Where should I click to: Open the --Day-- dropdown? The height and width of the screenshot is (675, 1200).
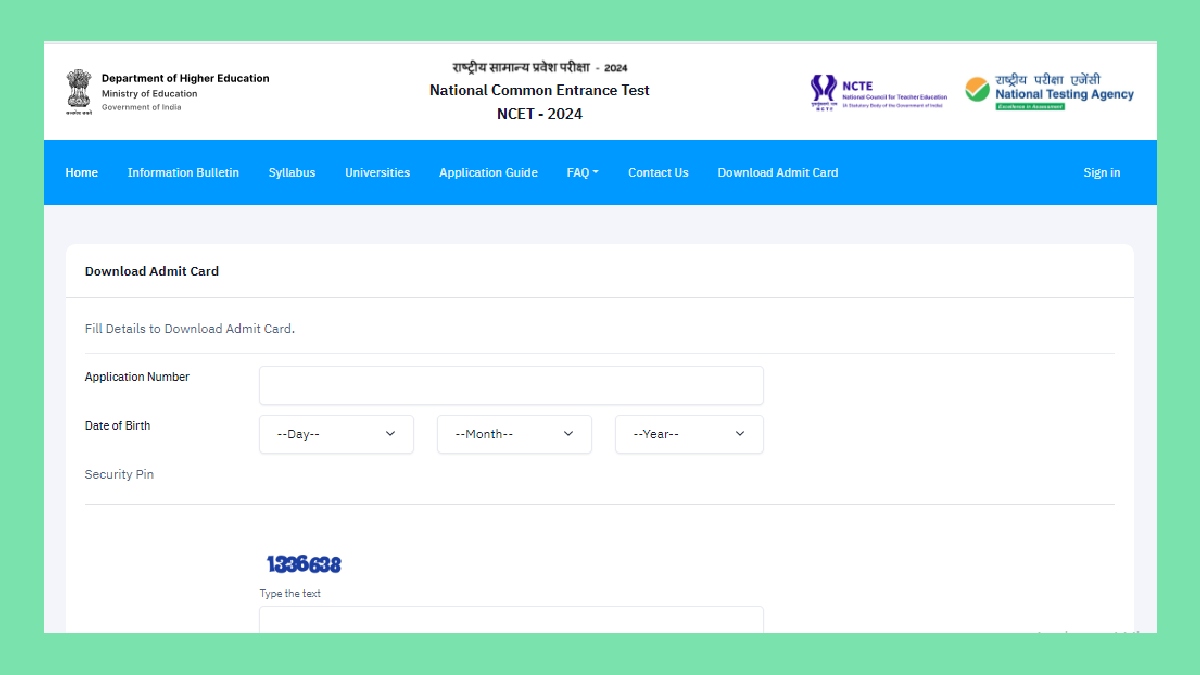[x=336, y=434]
